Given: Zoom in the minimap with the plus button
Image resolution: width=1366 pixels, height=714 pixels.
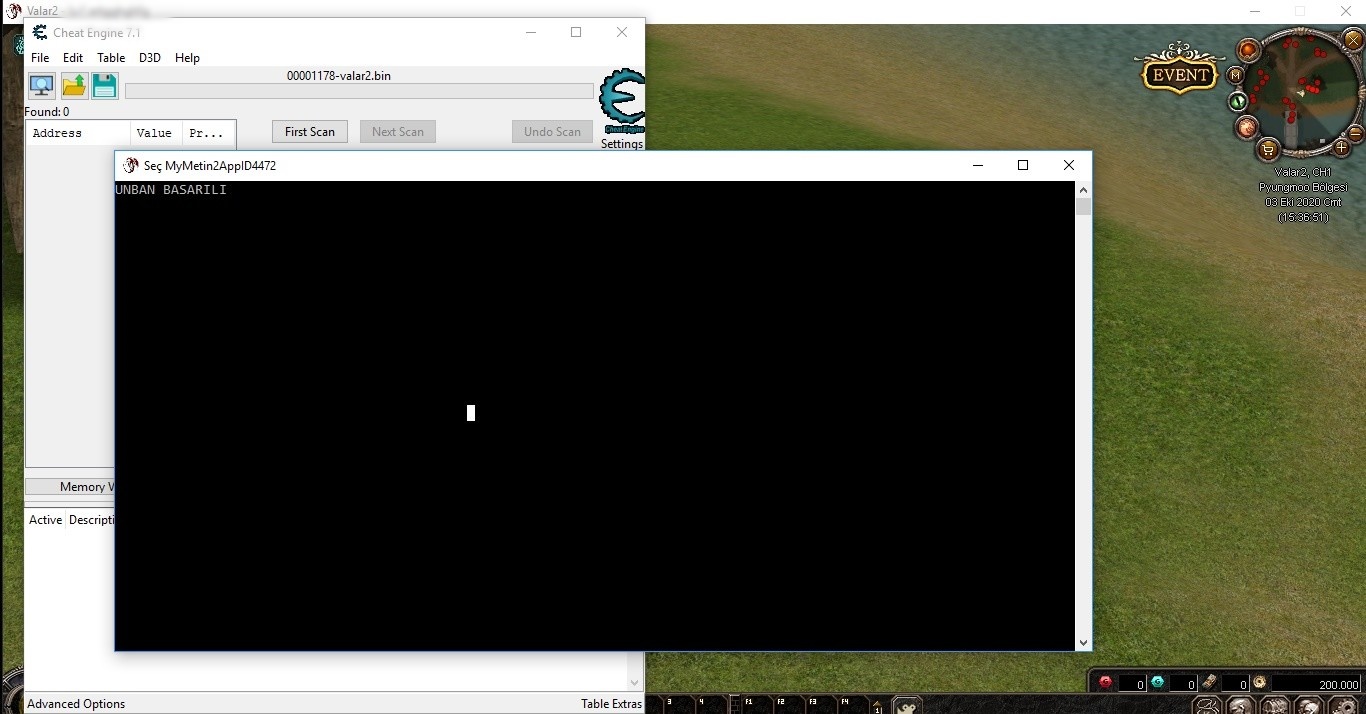Looking at the screenshot, I should pyautogui.click(x=1341, y=148).
